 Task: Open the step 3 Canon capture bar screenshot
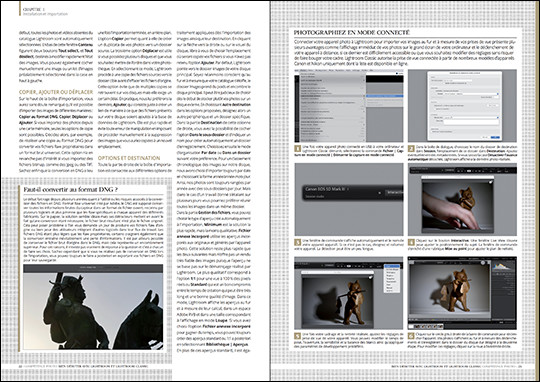click(349, 199)
